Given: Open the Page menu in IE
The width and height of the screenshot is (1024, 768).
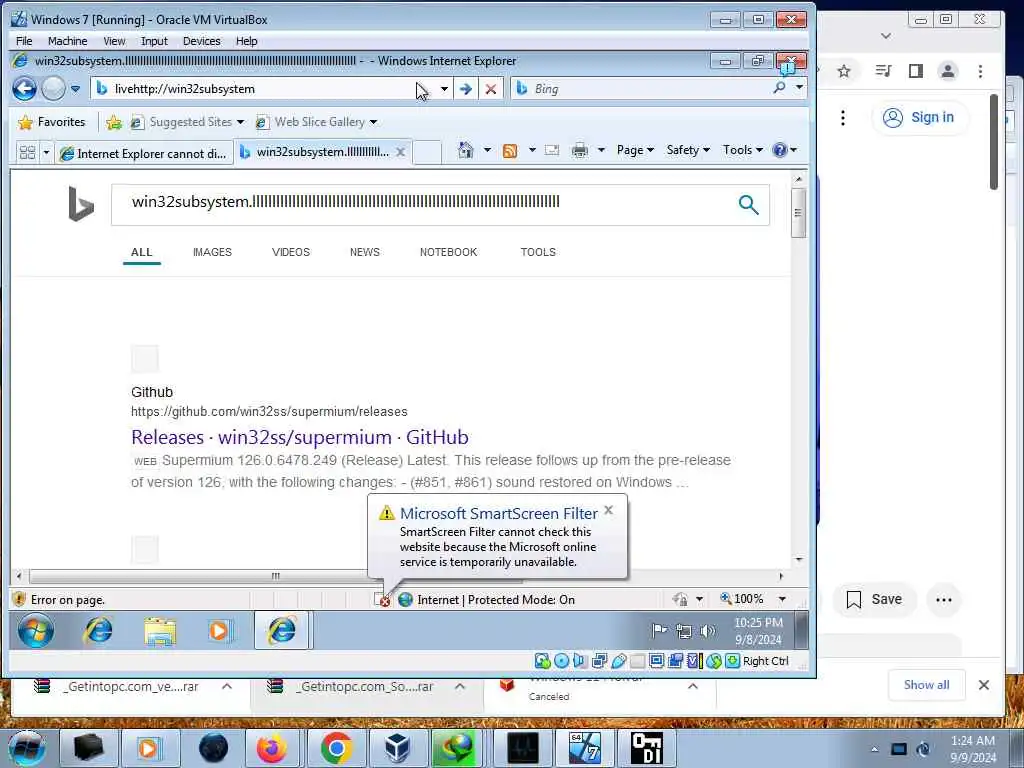Looking at the screenshot, I should tap(635, 150).
